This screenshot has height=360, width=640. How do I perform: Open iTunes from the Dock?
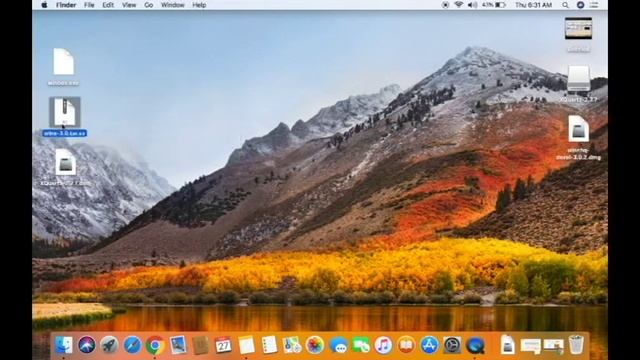(x=383, y=345)
